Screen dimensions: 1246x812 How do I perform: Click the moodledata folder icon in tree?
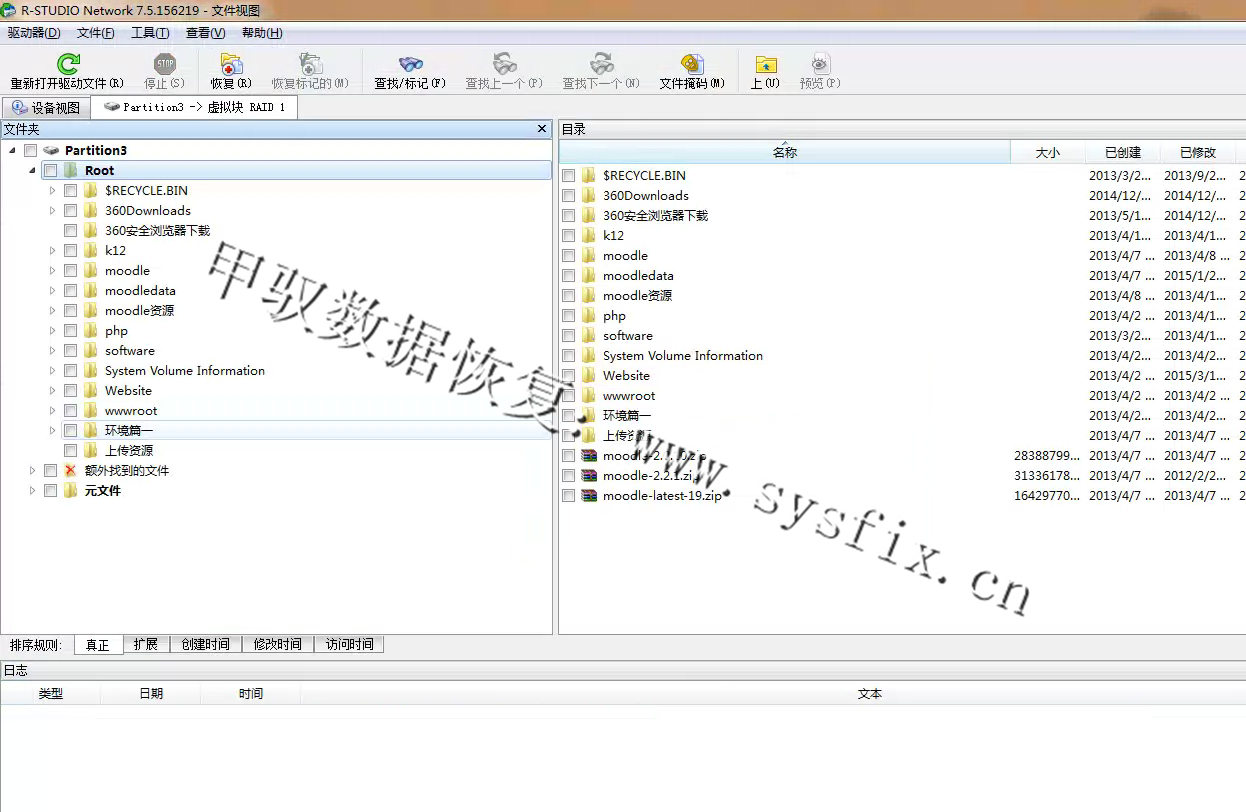coord(90,290)
